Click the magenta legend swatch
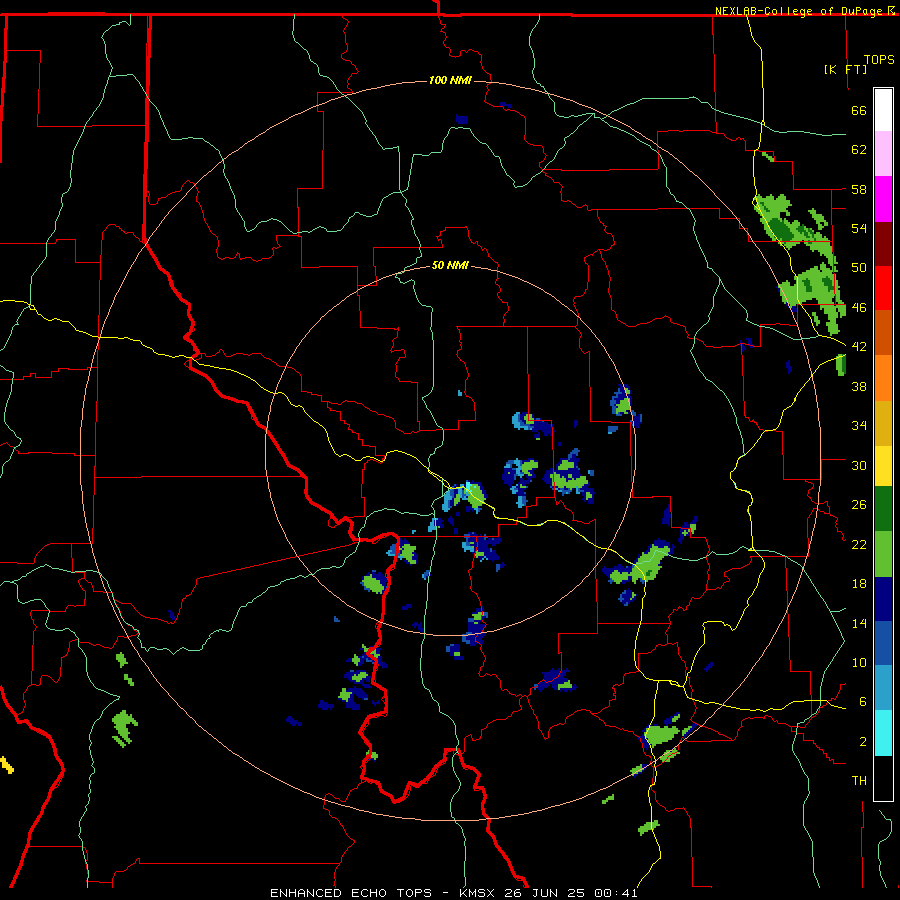 coord(883,199)
